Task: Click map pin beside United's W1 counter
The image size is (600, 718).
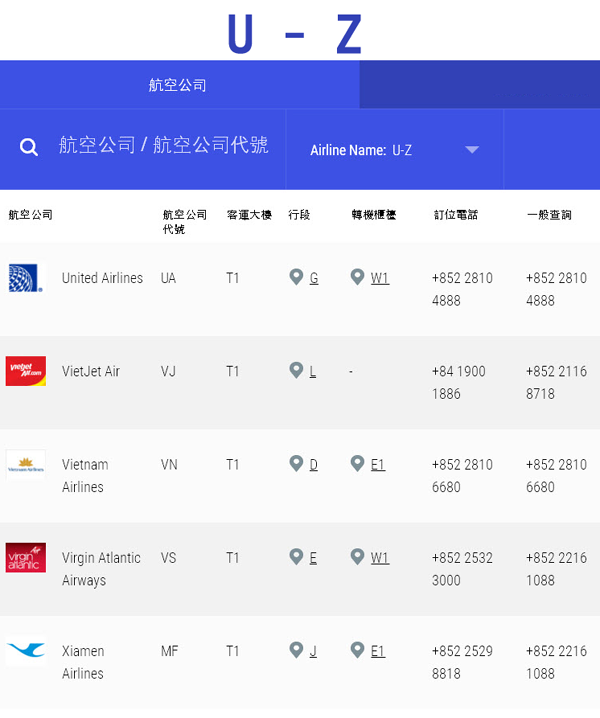Action: click(357, 277)
